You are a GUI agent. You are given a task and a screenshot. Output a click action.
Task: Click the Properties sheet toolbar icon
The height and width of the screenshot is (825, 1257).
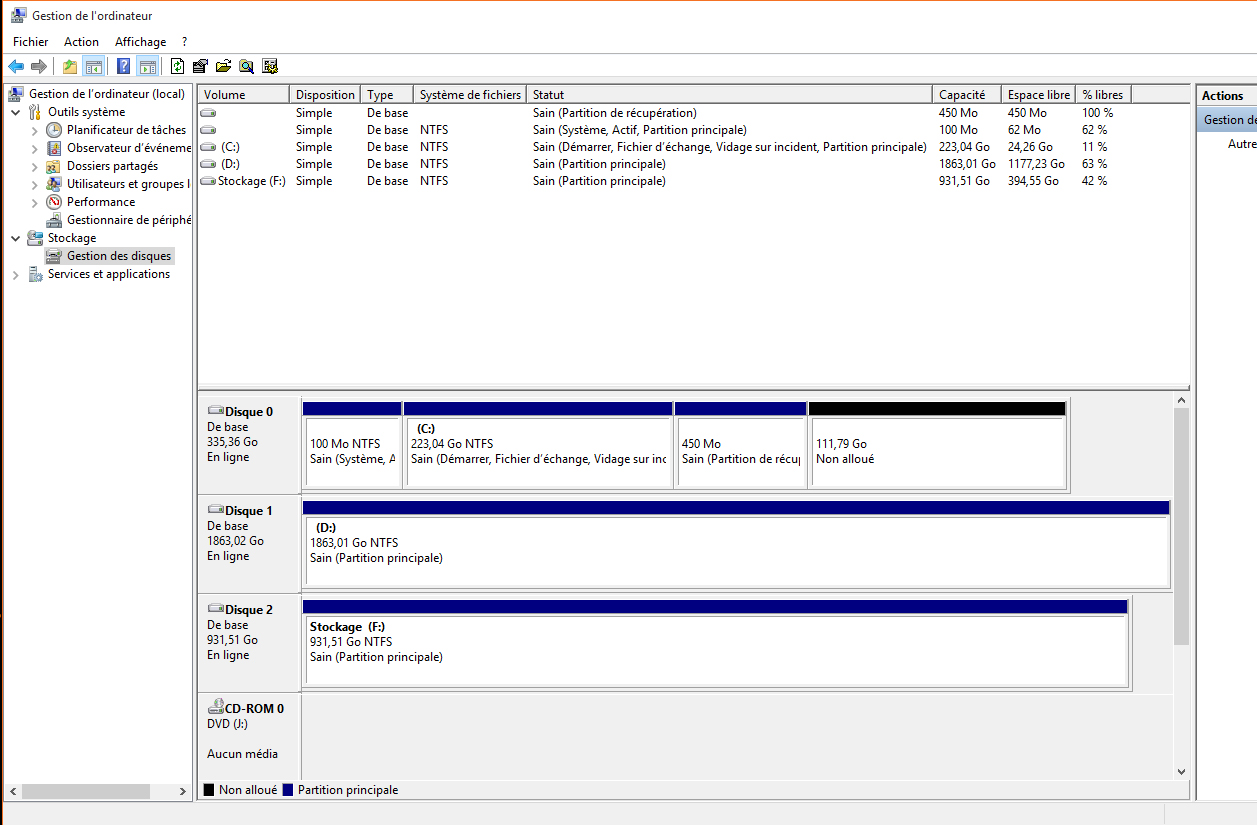[x=200, y=67]
